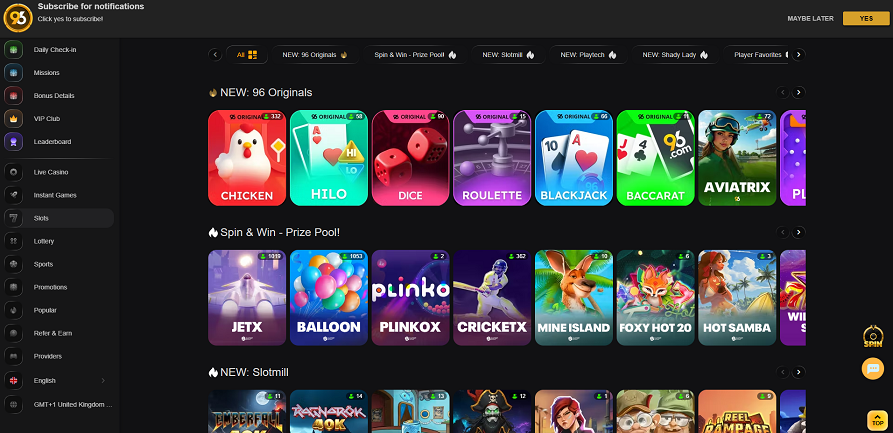Screen dimensions: 893x433
Task: Open the Mine Island game thumbnail
Action: pos(574,298)
